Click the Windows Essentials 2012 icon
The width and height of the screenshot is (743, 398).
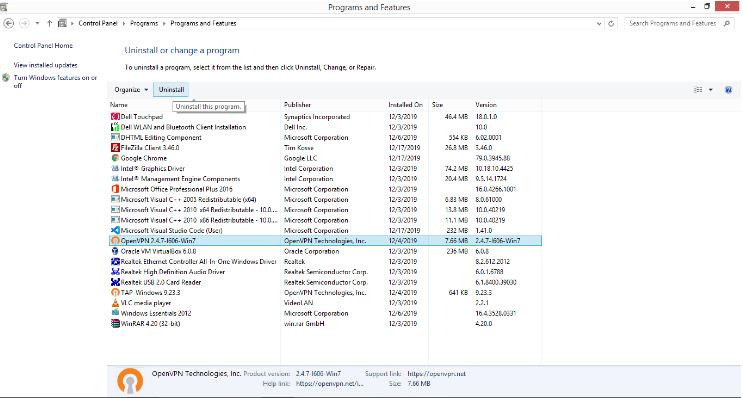click(115, 313)
